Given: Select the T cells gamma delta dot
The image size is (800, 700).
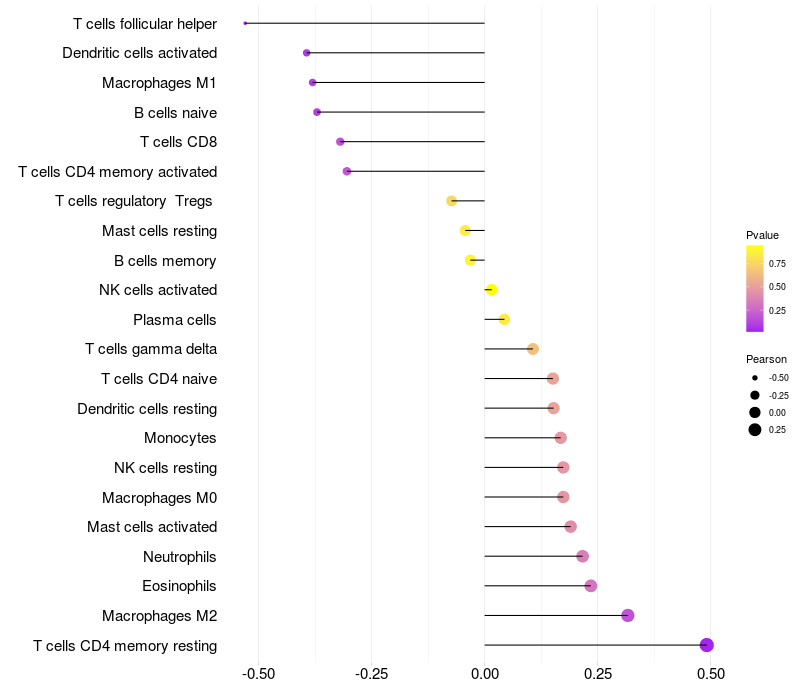Looking at the screenshot, I should tap(533, 349).
